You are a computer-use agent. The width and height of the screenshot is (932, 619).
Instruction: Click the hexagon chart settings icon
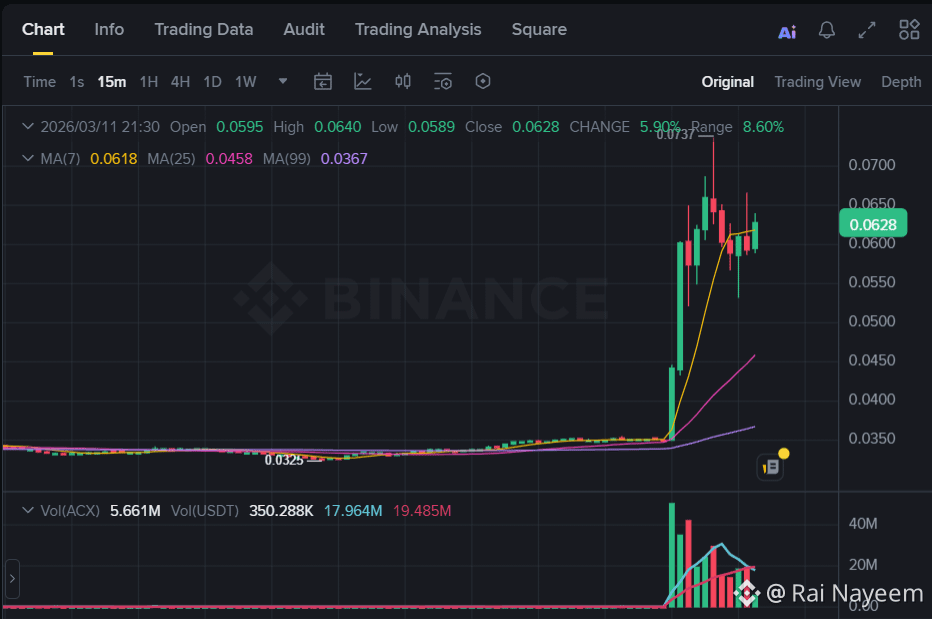click(x=483, y=81)
